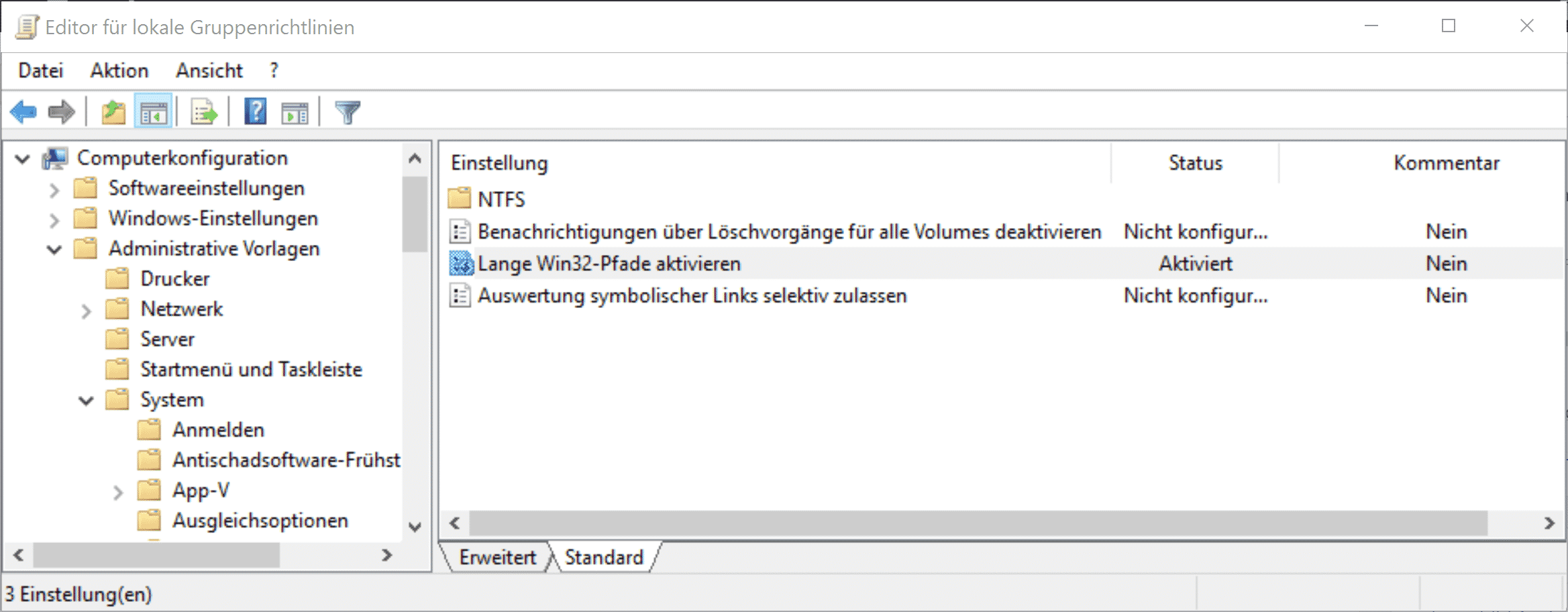The height and width of the screenshot is (612, 1568).
Task: Toggle the console tree visibility icon
Action: coord(154,111)
